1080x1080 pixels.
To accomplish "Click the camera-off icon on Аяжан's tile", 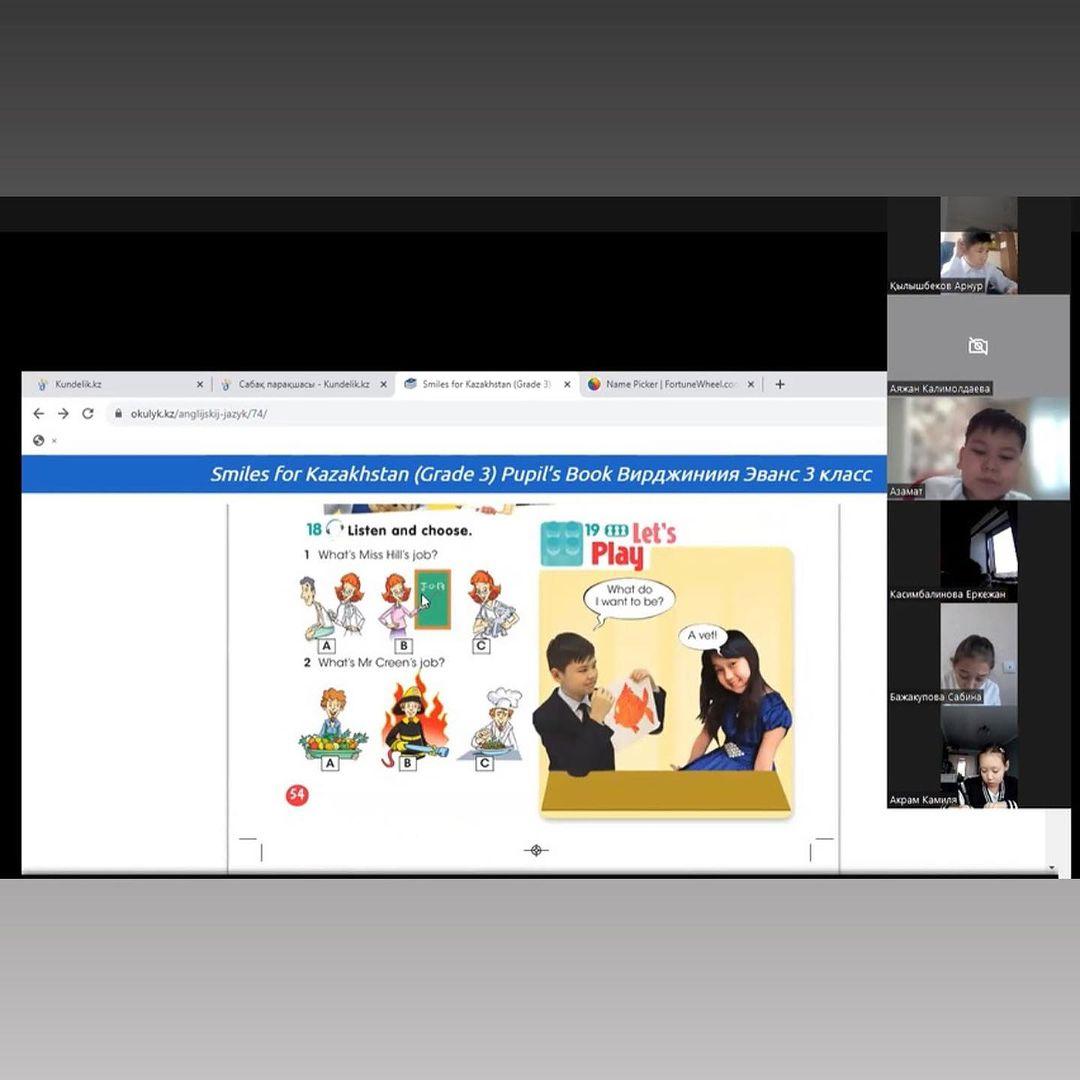I will (977, 345).
